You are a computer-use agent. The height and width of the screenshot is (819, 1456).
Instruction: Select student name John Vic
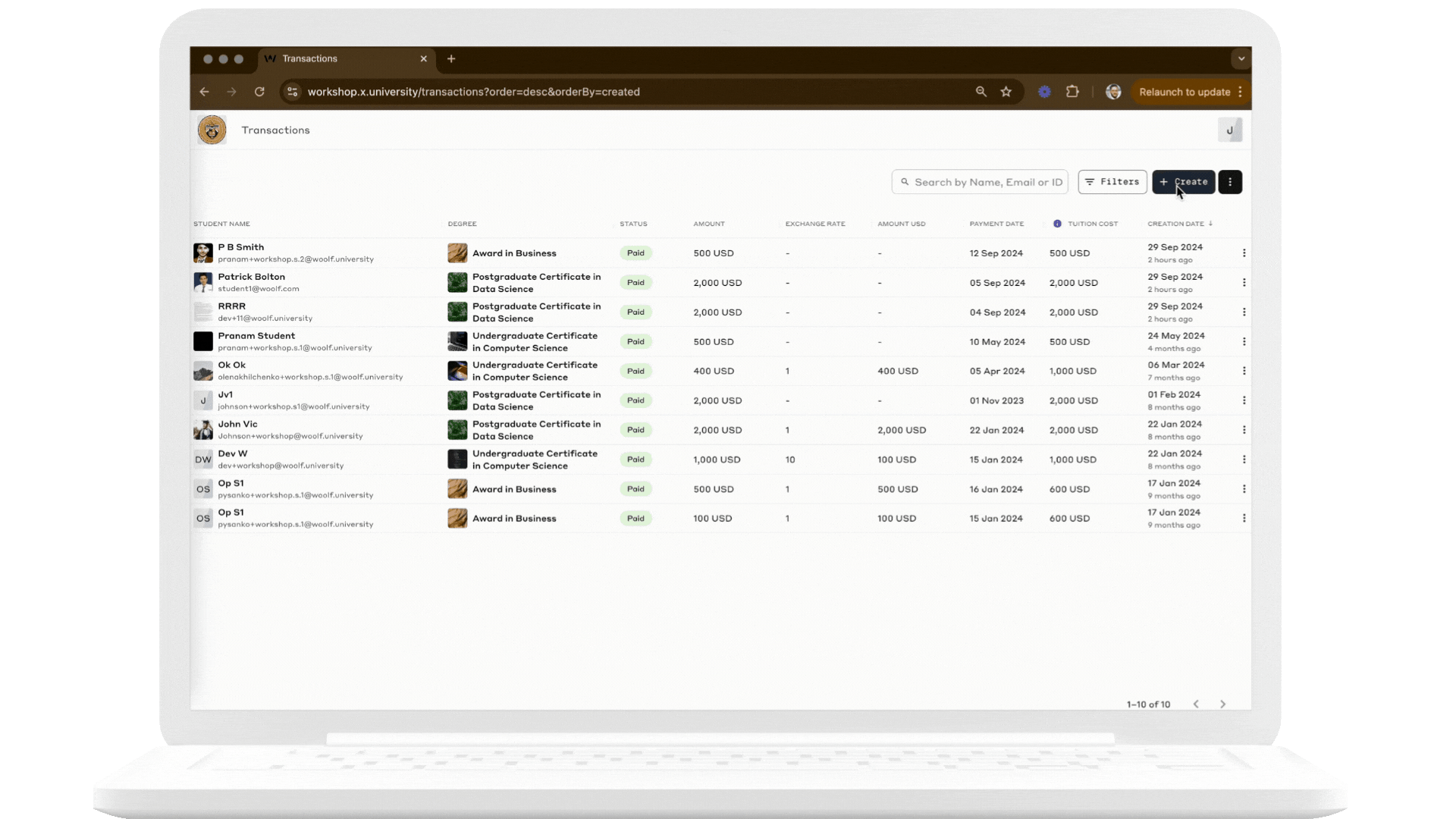237,425
